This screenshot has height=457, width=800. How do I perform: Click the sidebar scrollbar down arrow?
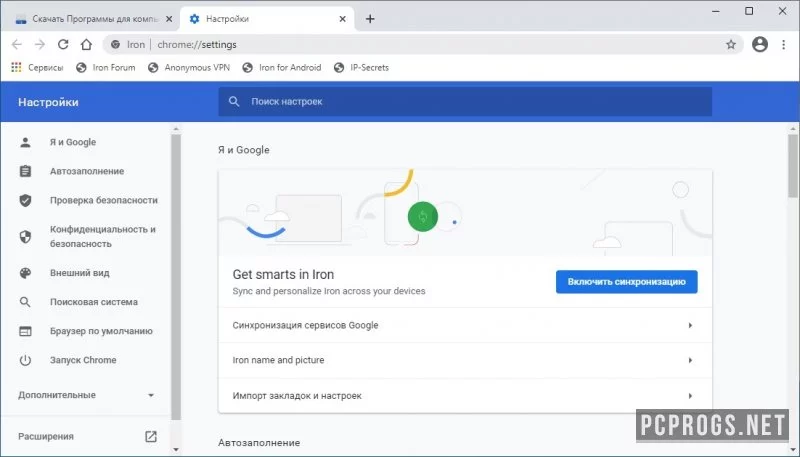pyautogui.click(x=176, y=449)
